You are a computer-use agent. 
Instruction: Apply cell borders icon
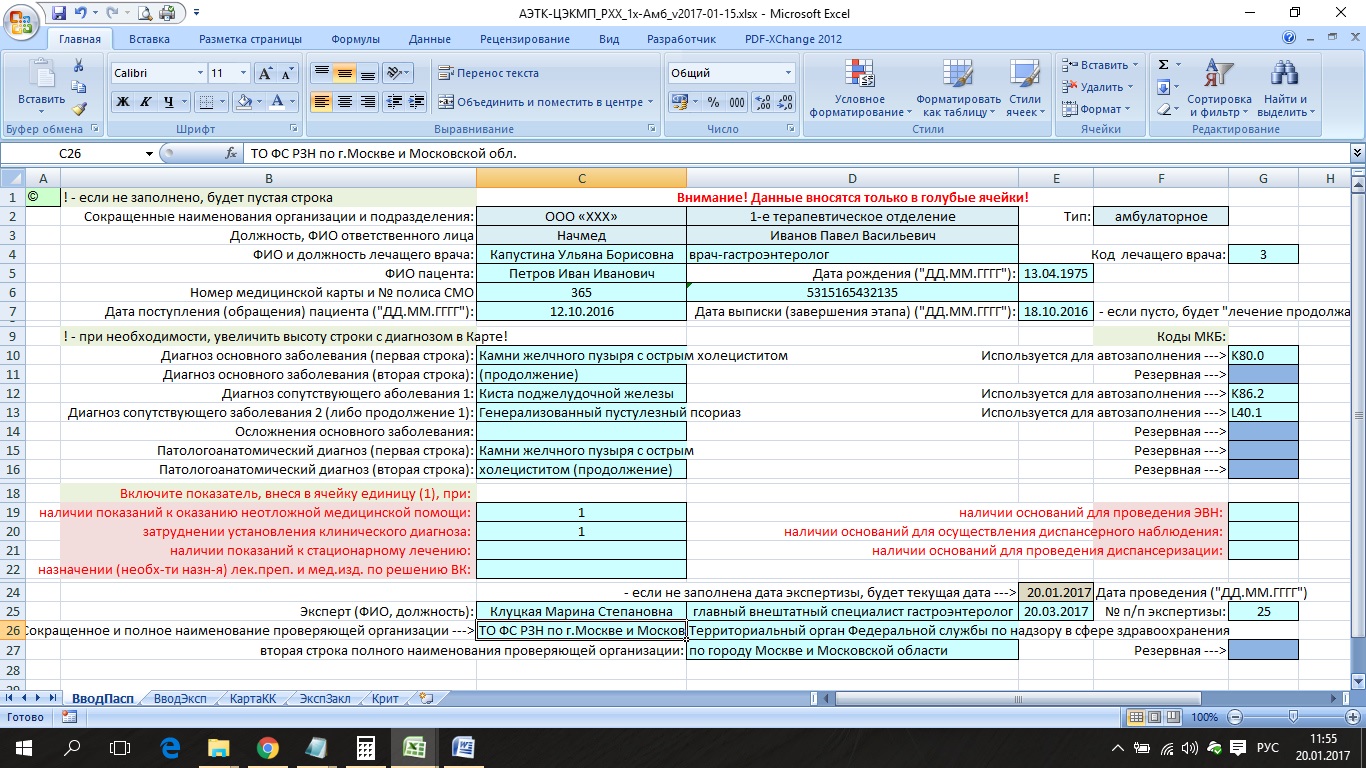coord(205,102)
